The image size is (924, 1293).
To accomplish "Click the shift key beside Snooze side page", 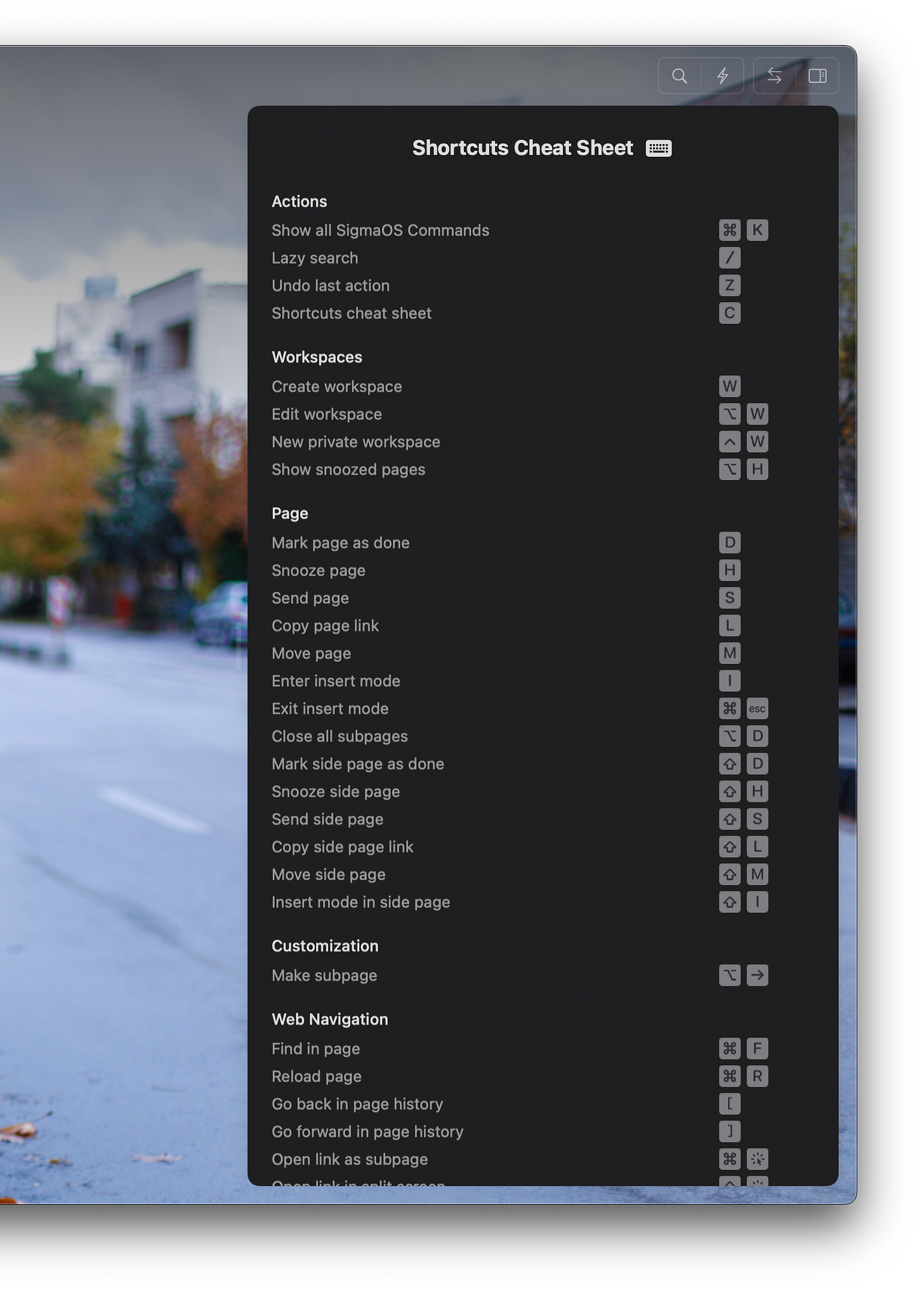I will 730,792.
